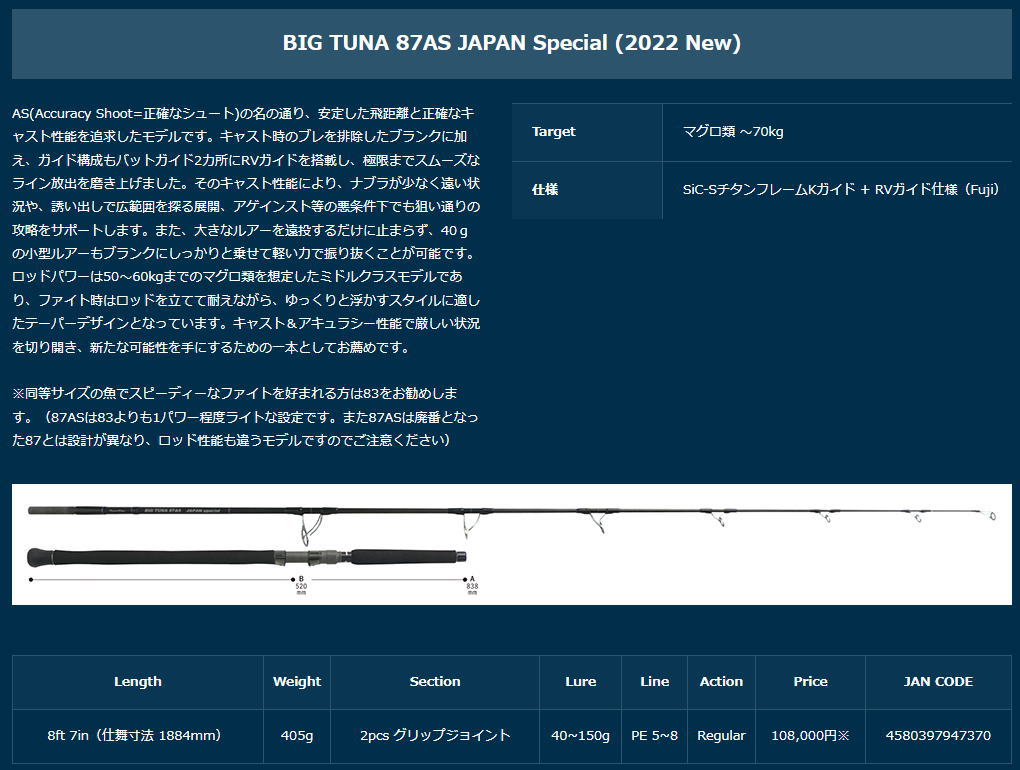The image size is (1020, 770).
Task: Click the Weight column header
Action: click(x=297, y=682)
